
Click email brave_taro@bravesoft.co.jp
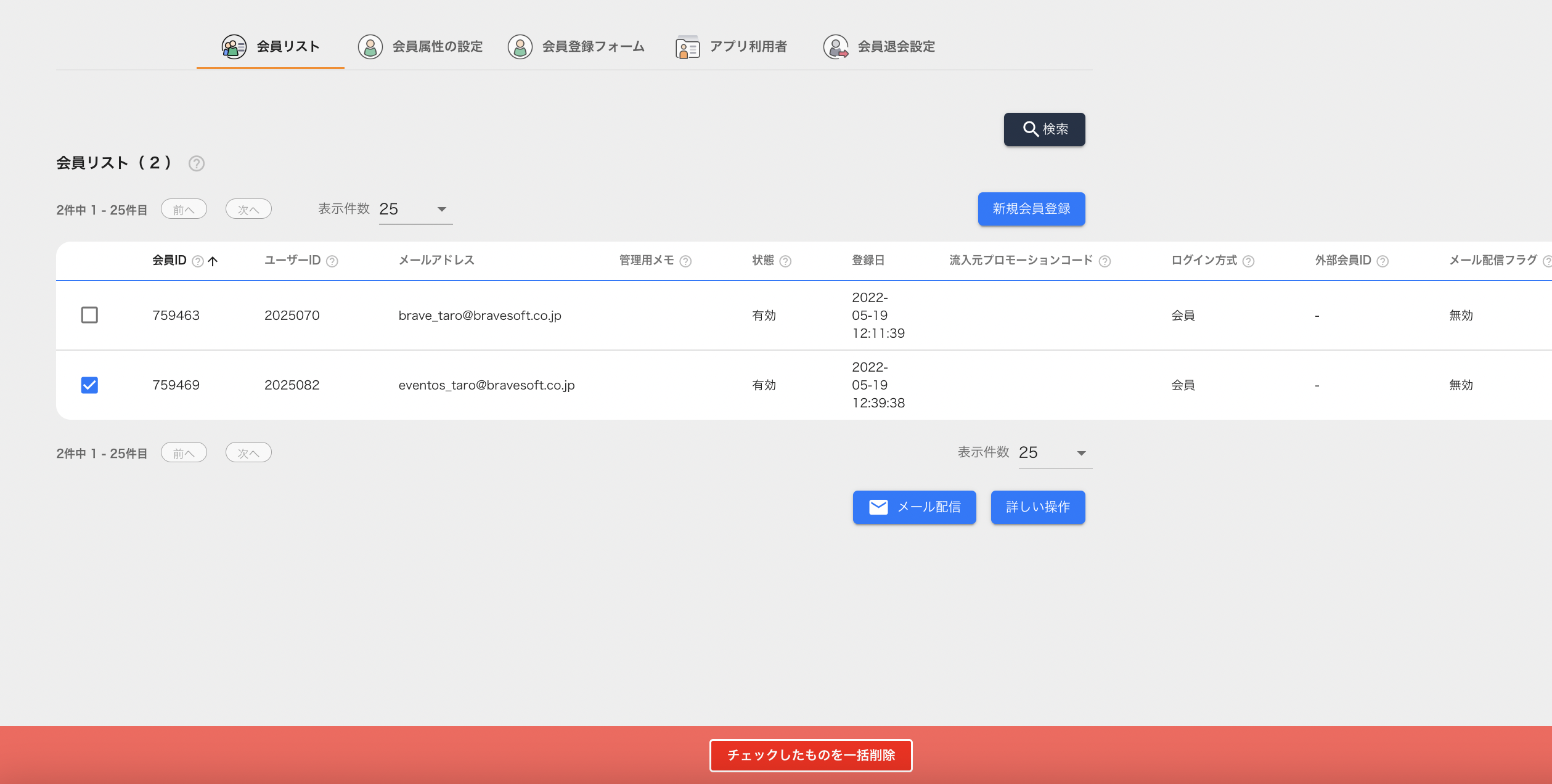click(x=480, y=316)
